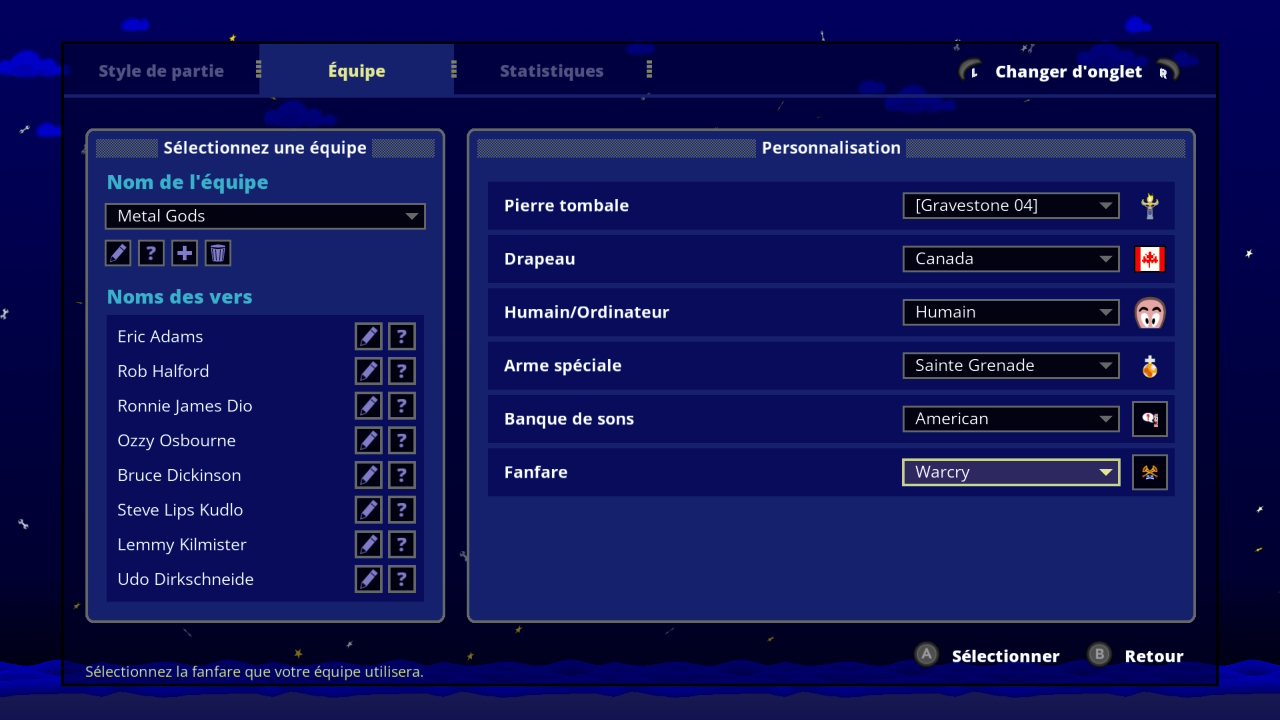
Task: Randomize name for Eric Adams
Action: click(402, 336)
